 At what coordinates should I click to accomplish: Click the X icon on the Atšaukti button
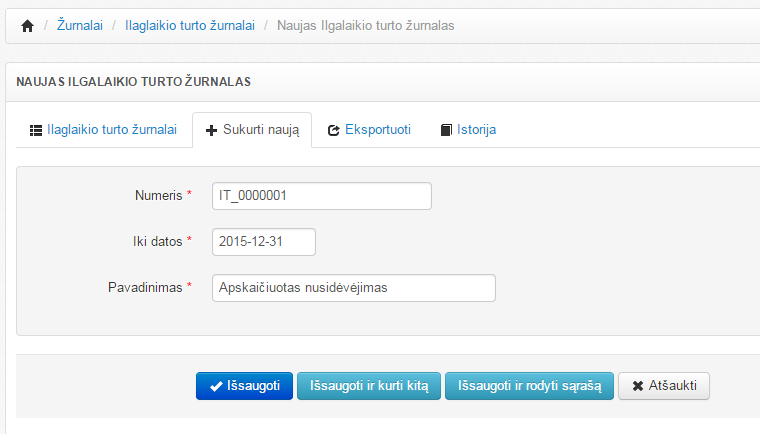pyautogui.click(x=638, y=386)
